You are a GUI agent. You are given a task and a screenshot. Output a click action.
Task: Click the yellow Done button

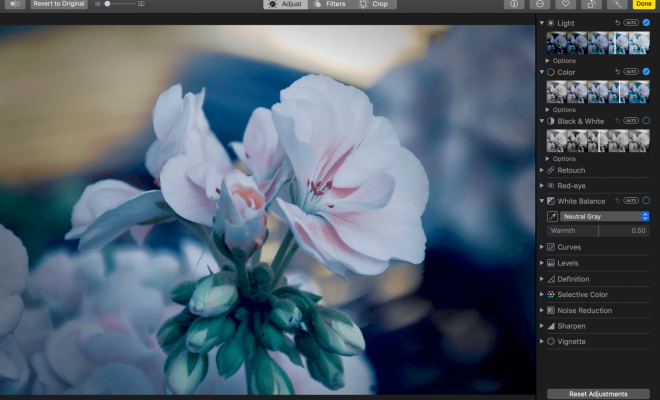644,4
